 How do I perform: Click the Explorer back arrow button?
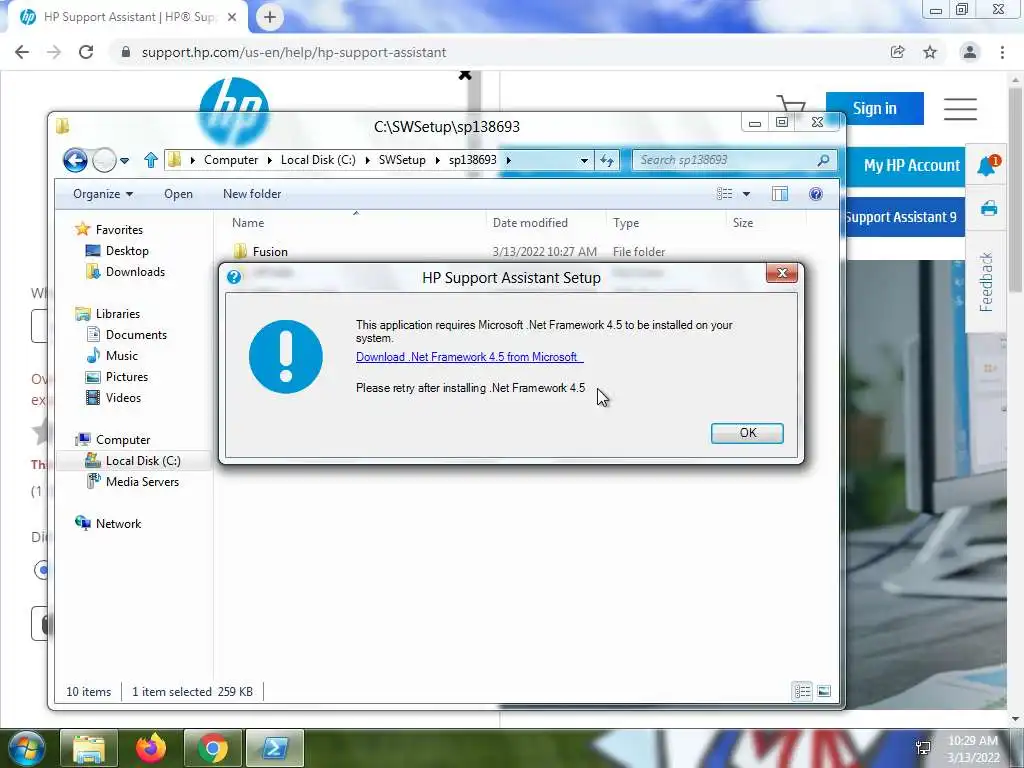[x=75, y=160]
